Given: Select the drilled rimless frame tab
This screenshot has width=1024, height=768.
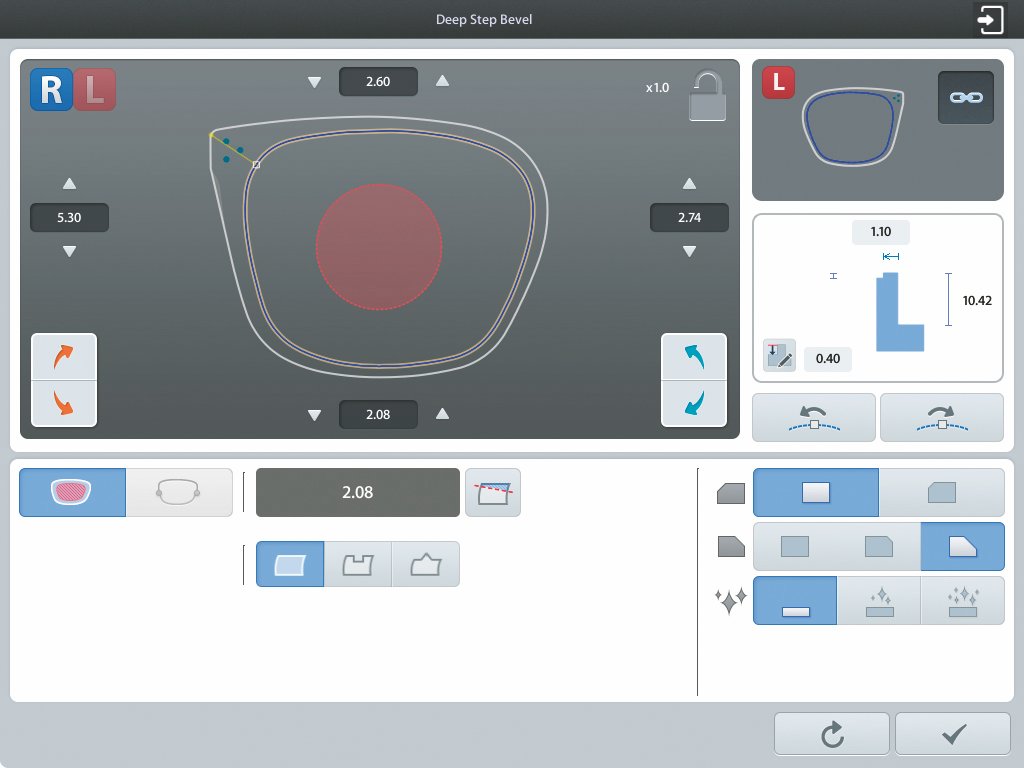Looking at the screenshot, I should [179, 493].
